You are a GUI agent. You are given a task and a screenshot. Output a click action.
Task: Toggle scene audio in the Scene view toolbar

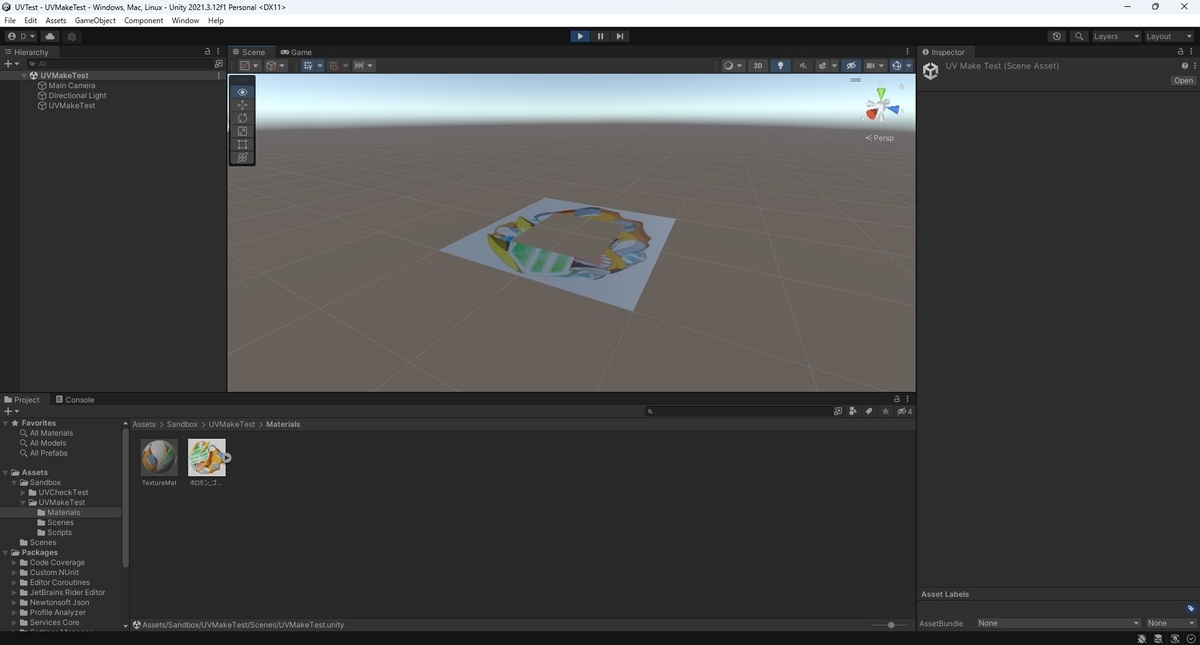(803, 65)
